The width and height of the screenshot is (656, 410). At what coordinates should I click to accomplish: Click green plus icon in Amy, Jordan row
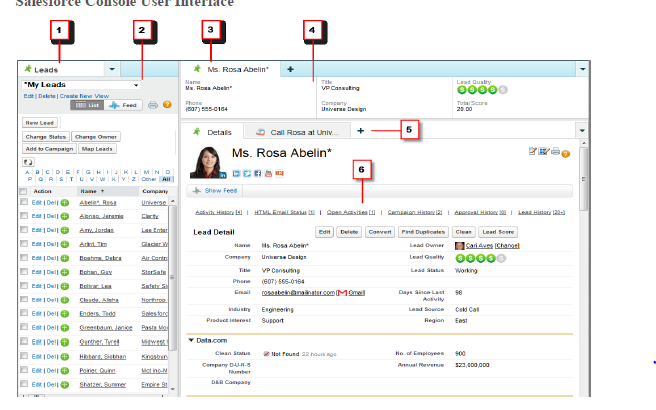tap(65, 231)
